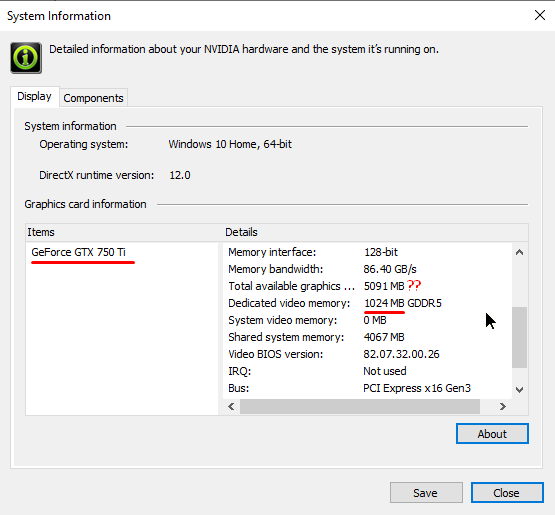This screenshot has height=515, width=555.
Task: Click the horizontal scroll right arrow
Action: [503, 406]
